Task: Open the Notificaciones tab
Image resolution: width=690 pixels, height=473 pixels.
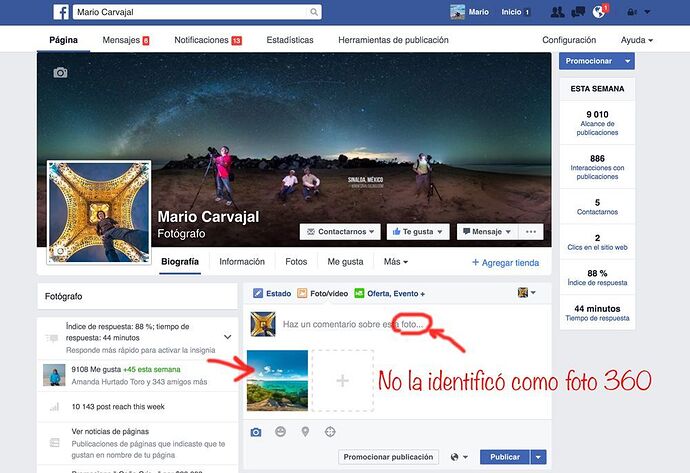Action: (208, 40)
